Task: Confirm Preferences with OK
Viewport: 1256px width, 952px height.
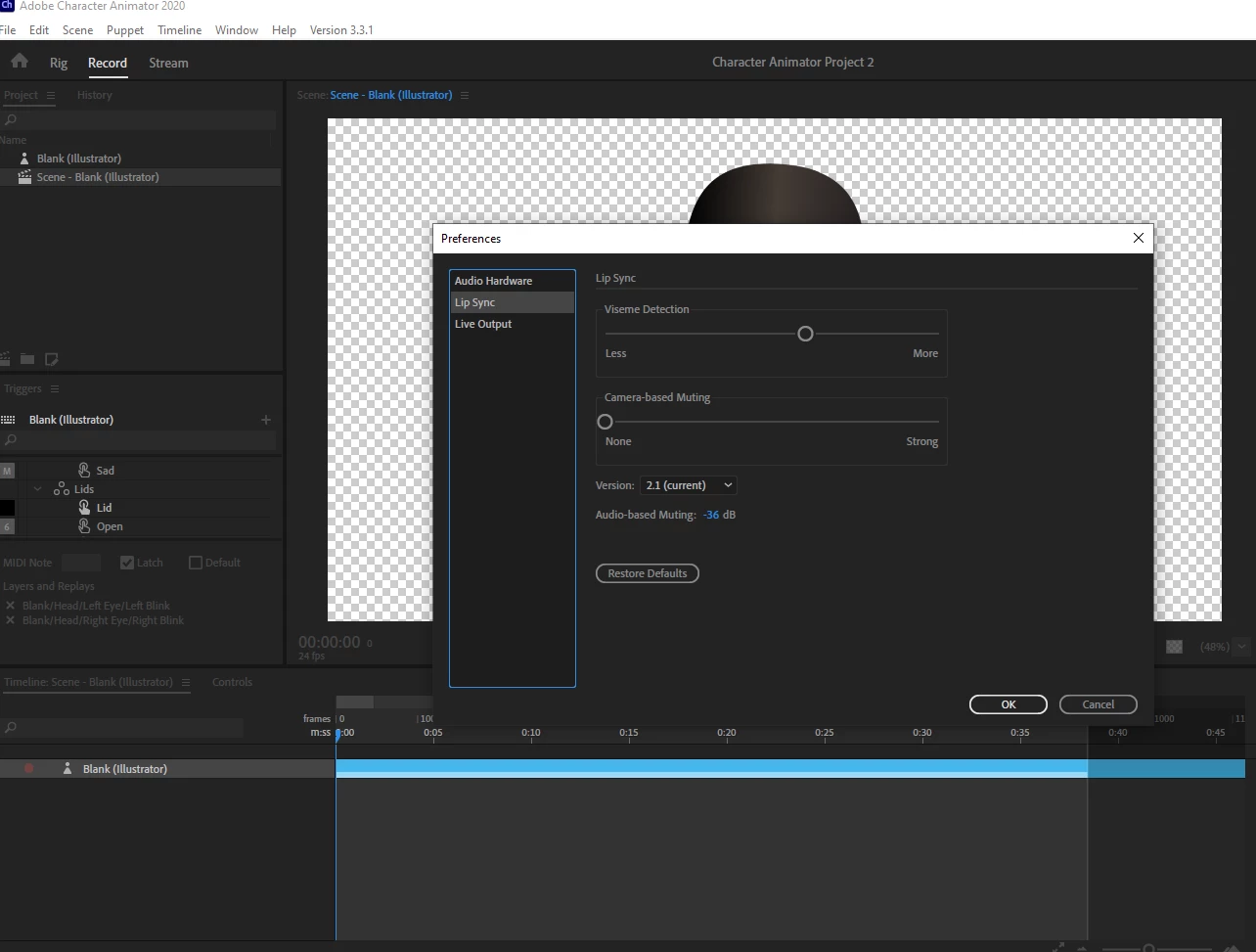Action: pos(1009,704)
